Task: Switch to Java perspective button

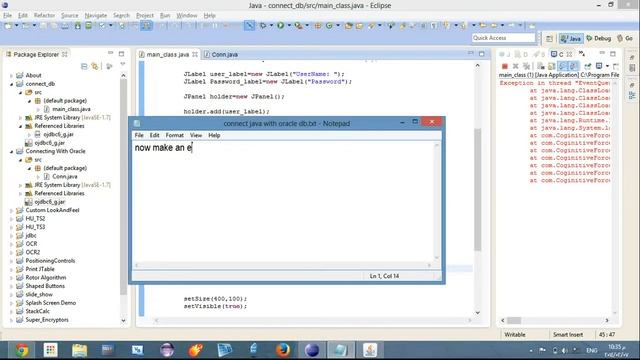Action: tap(571, 38)
